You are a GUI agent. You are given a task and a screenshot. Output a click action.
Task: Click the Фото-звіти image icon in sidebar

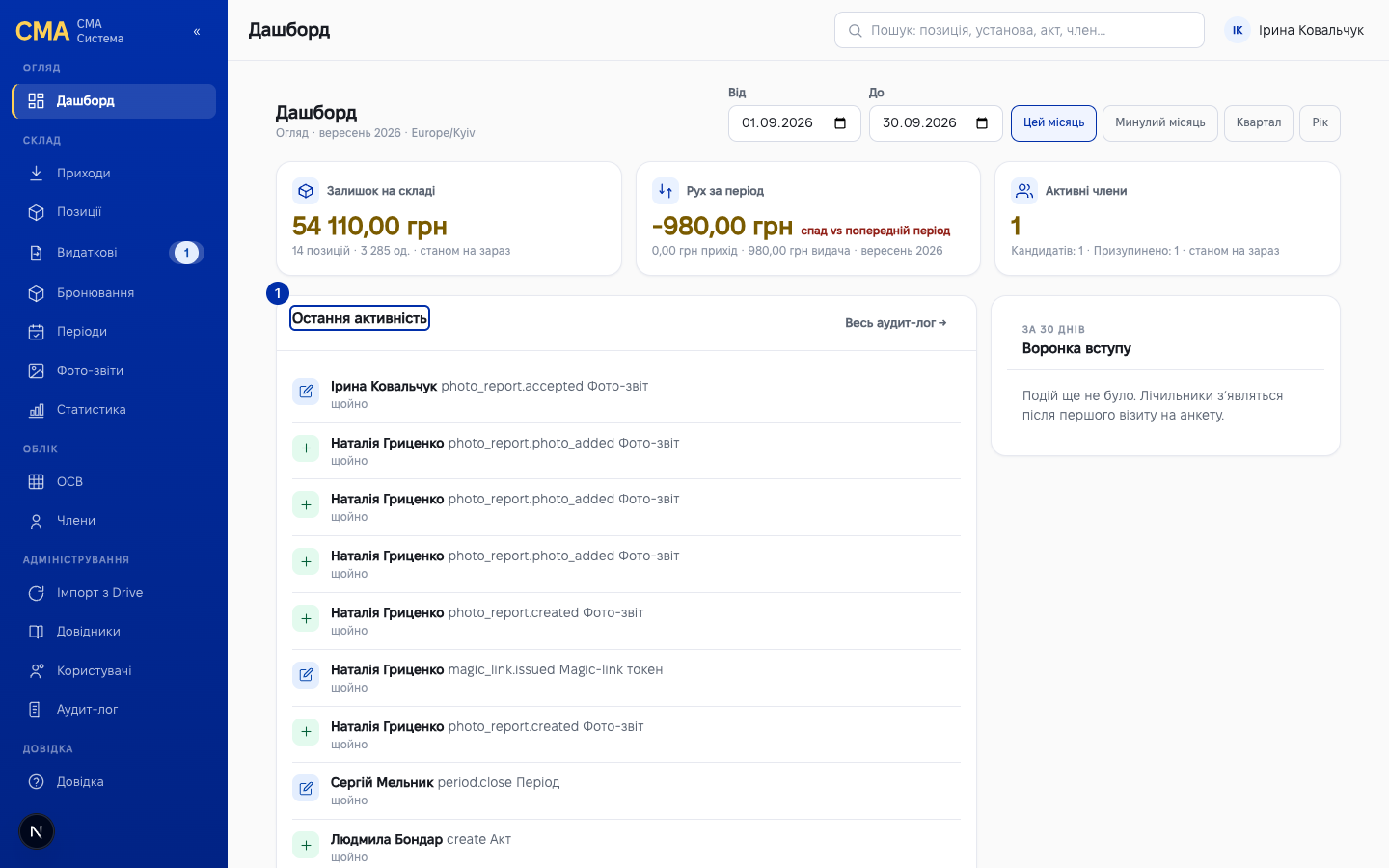[x=36, y=371]
